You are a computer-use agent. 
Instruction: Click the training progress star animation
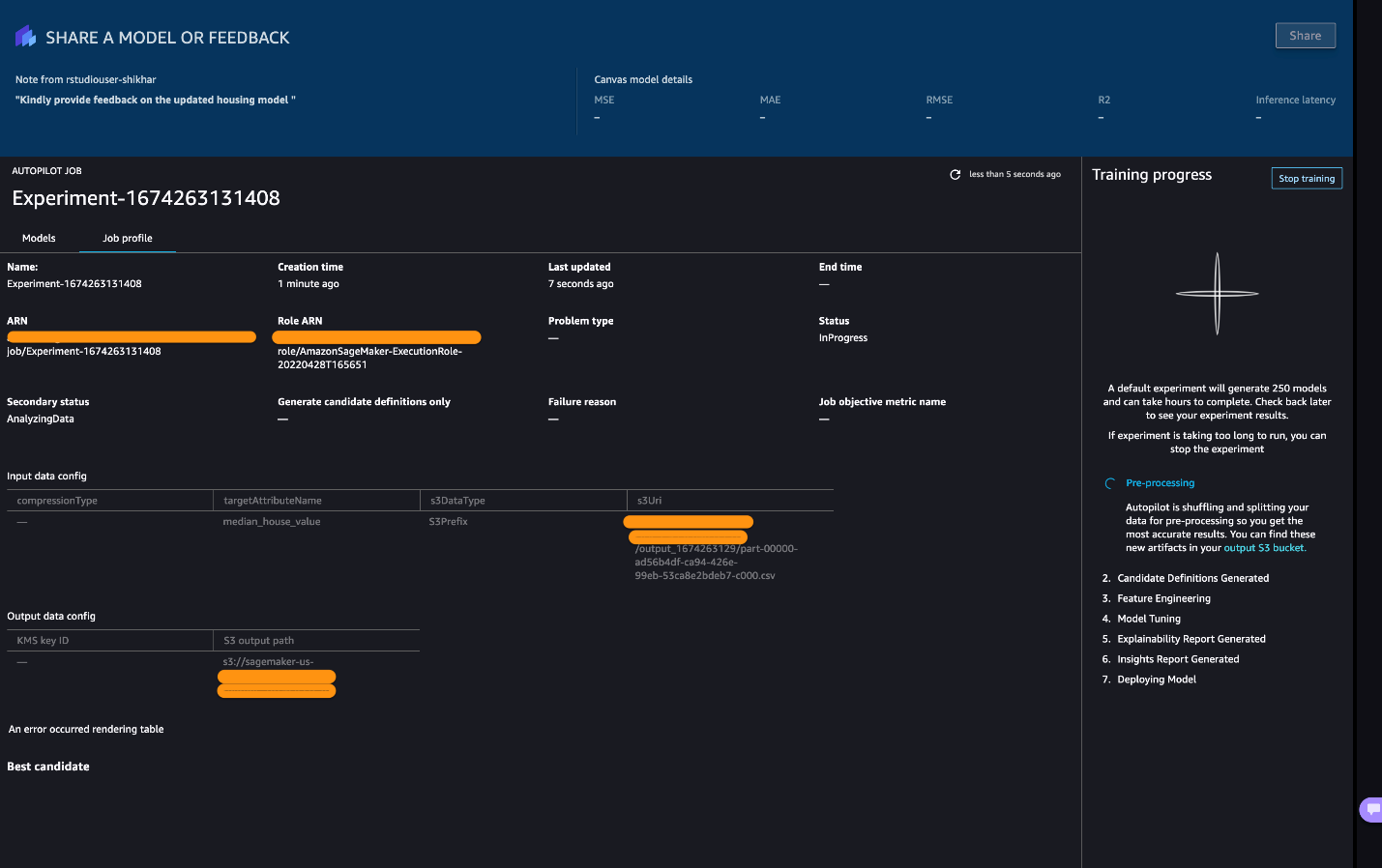point(1217,293)
